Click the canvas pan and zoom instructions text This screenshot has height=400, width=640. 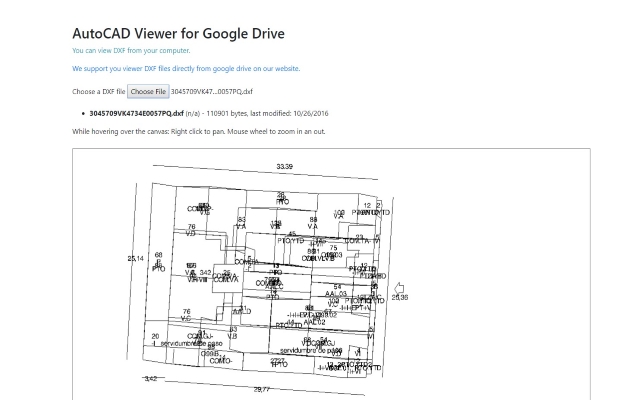point(198,131)
